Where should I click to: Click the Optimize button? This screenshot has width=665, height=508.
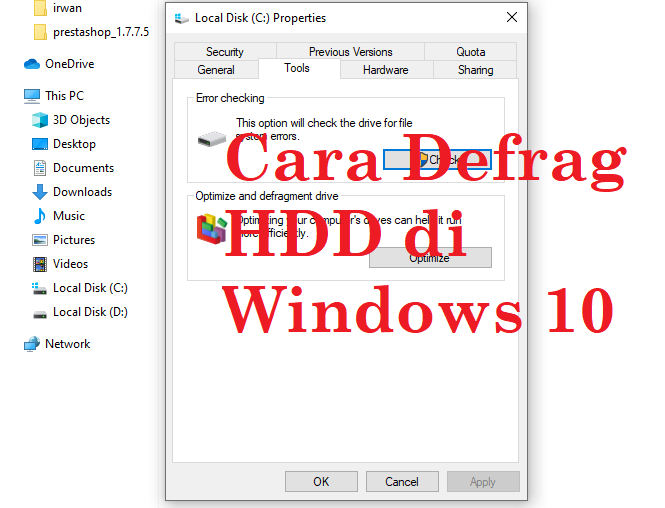430,257
